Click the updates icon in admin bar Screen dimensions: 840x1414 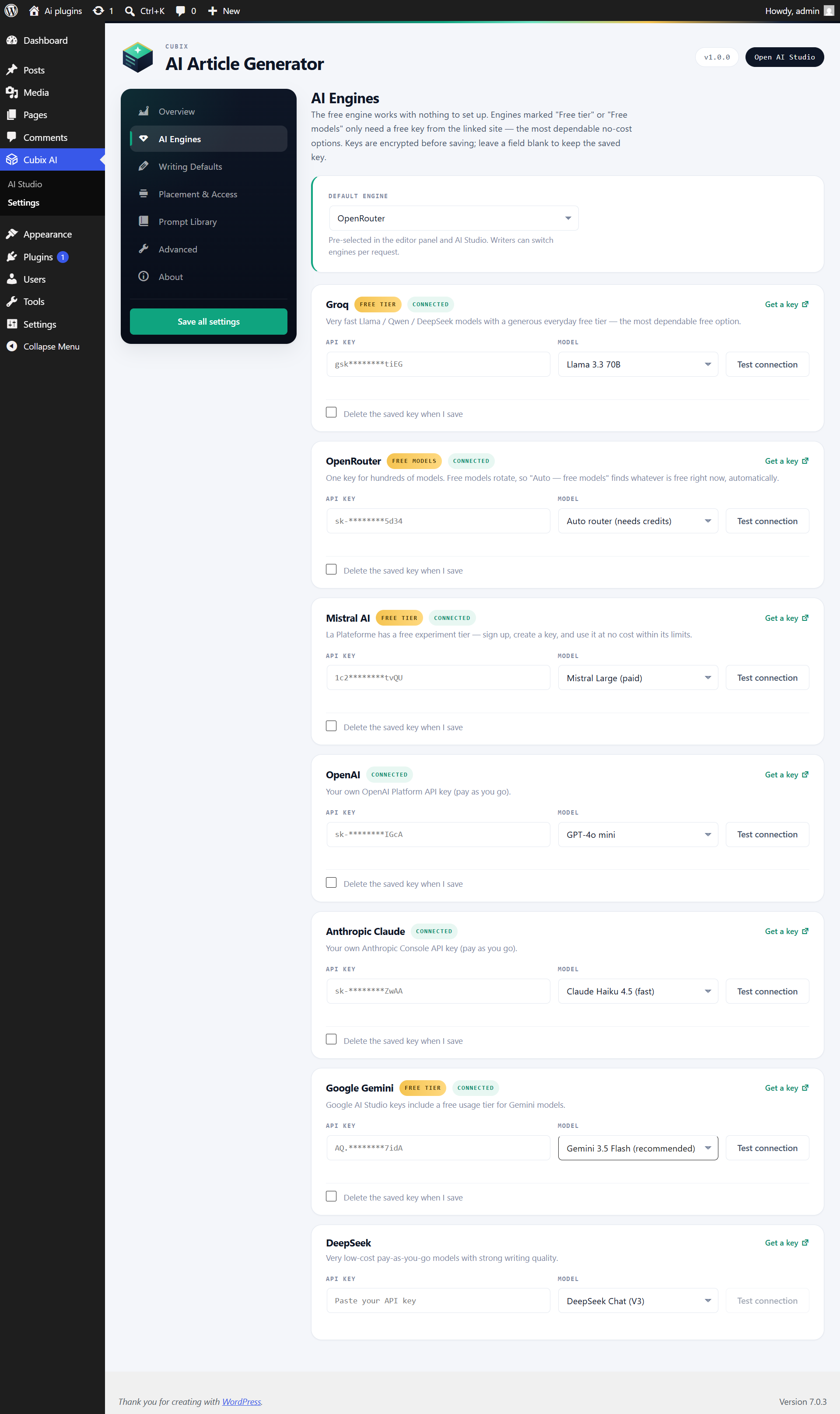[98, 11]
